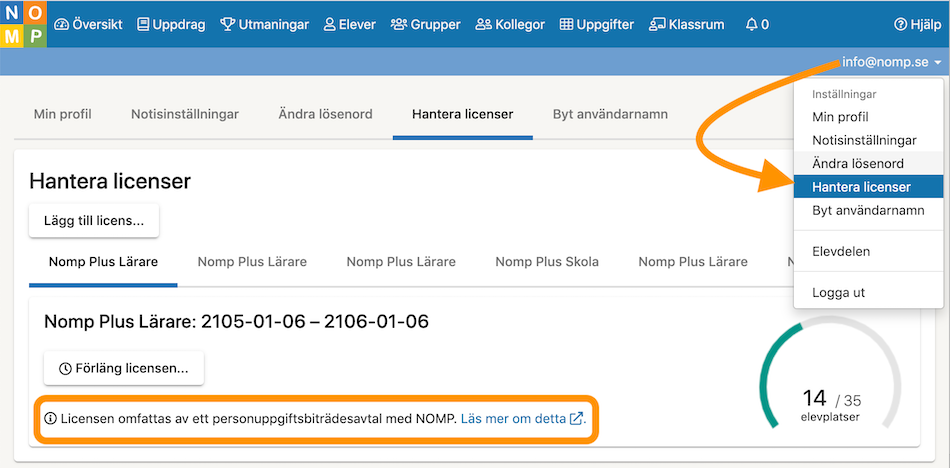
Task: Open Hjälp help menu
Action: pos(918,24)
